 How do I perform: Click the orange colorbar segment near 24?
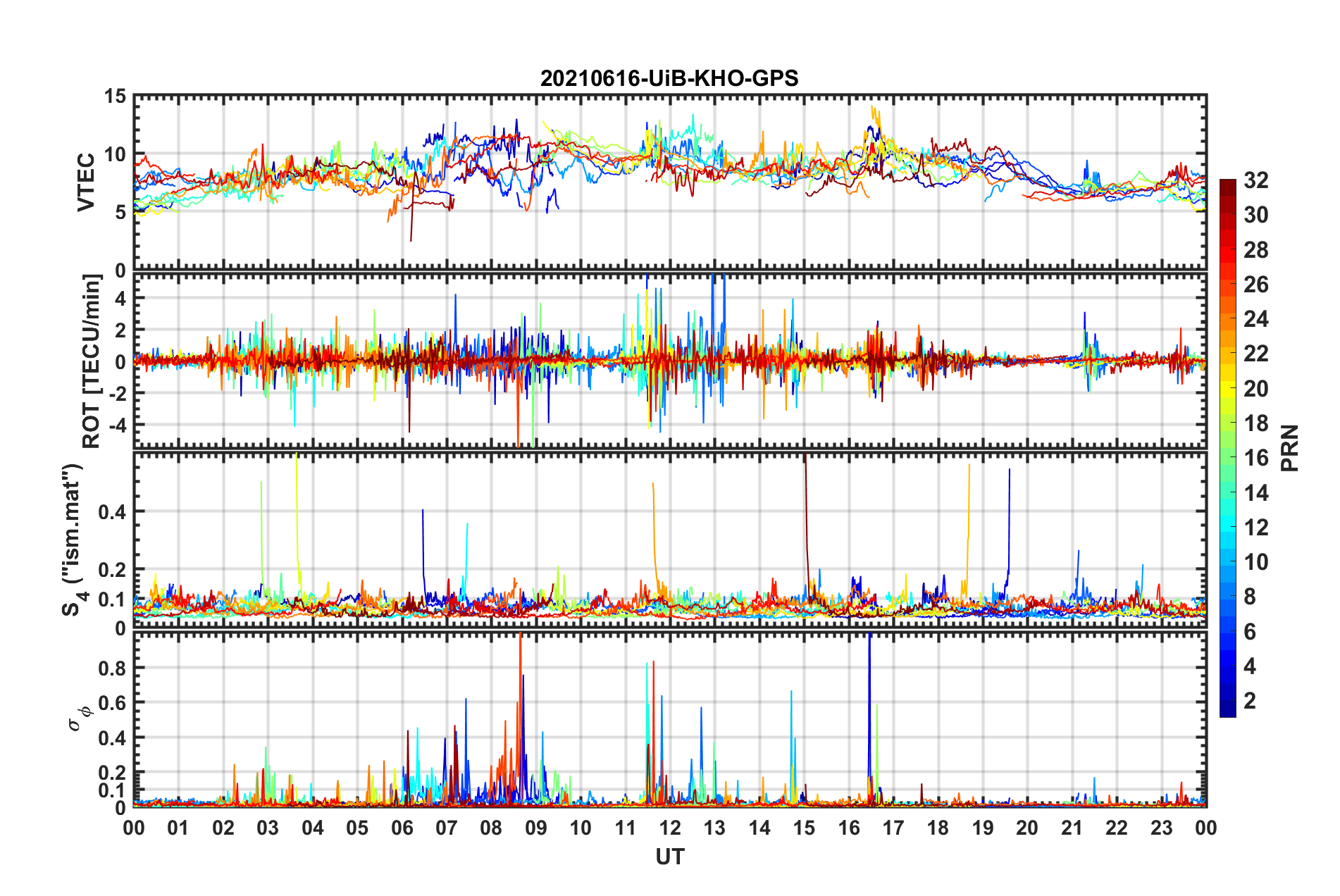pos(1227,319)
